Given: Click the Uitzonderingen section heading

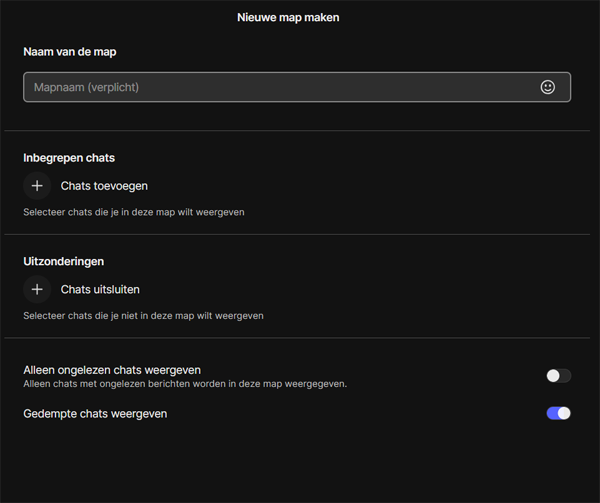Looking at the screenshot, I should [x=64, y=261].
